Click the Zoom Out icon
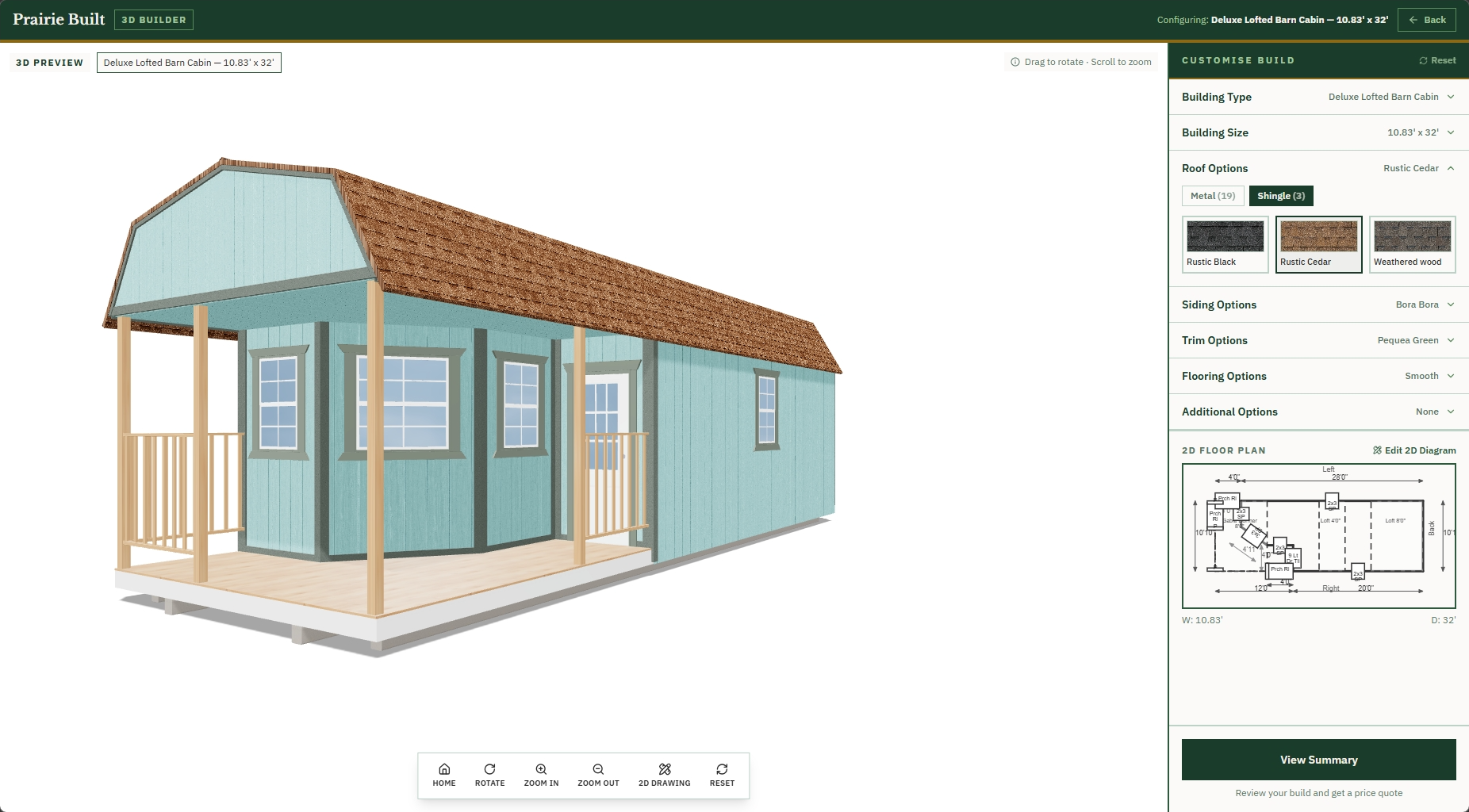Screen dimensions: 1469x812 pos(598,769)
